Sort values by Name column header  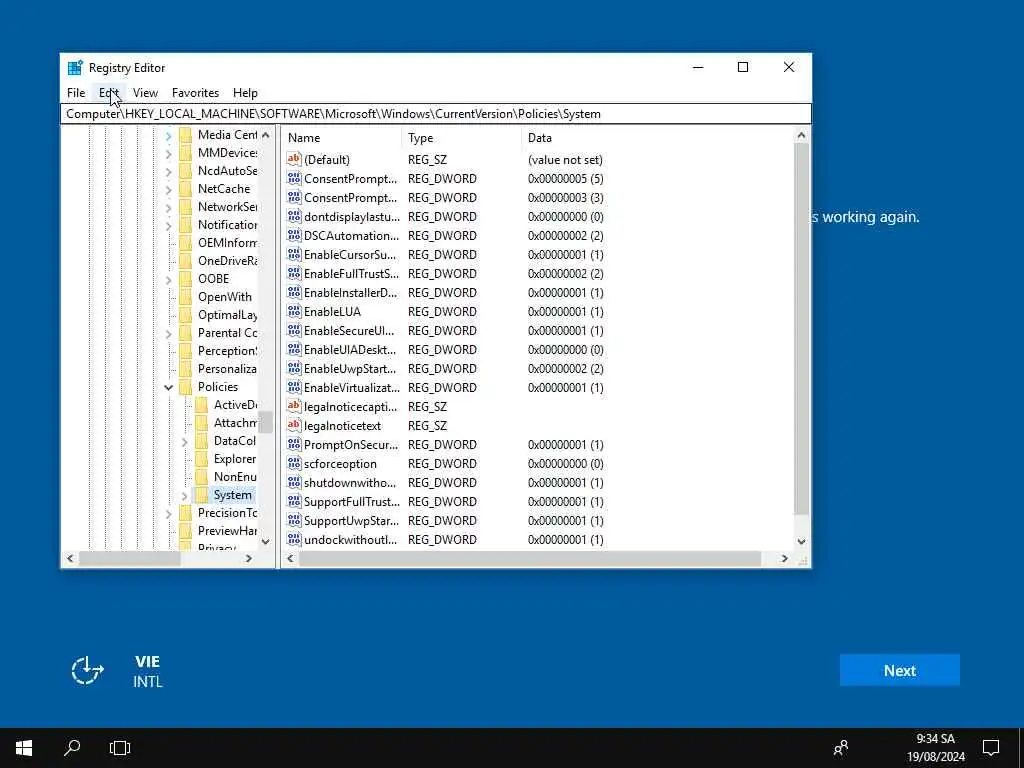tap(343, 138)
